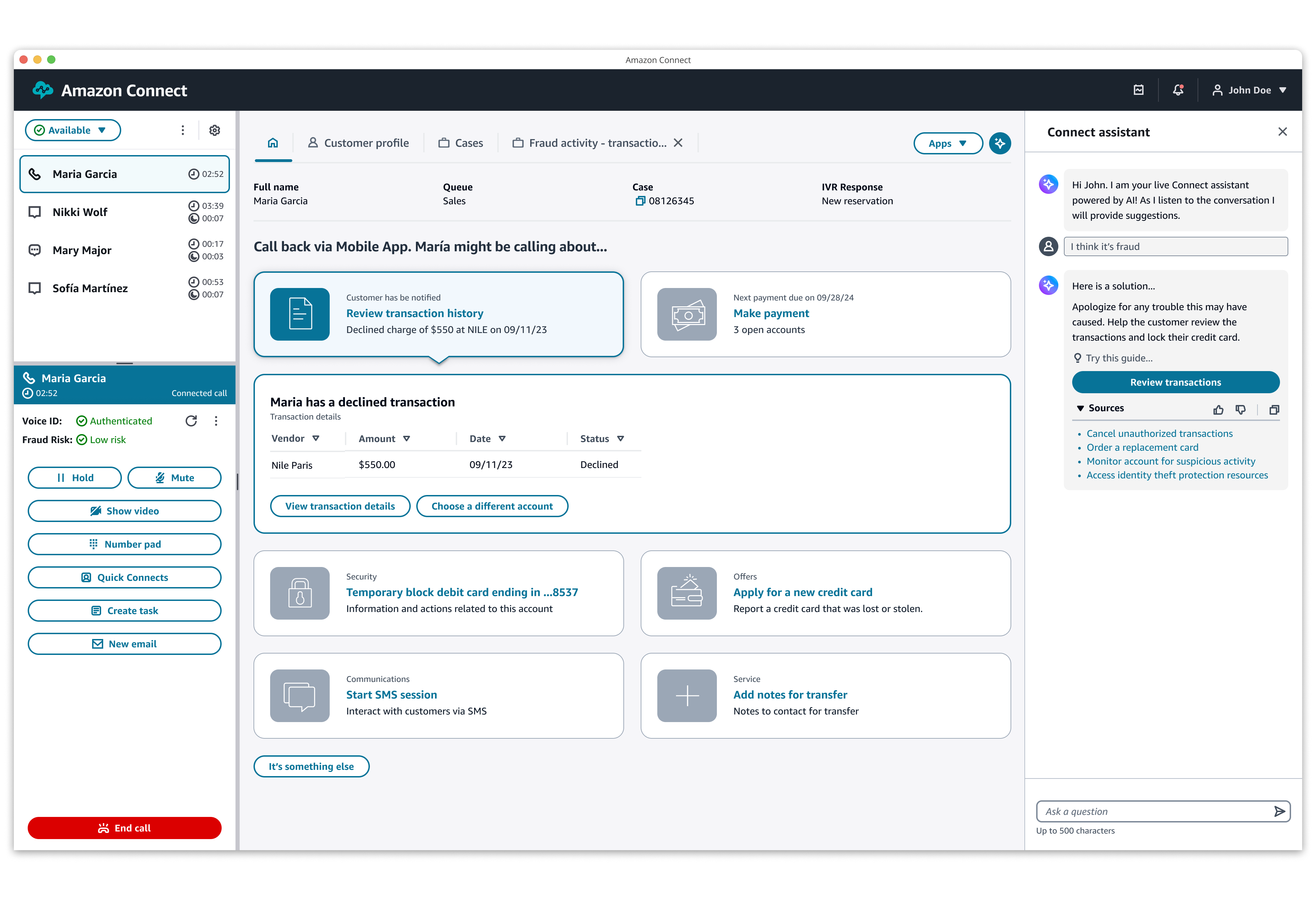Image resolution: width=1316 pixels, height=900 pixels.
Task: Open Cancel unauthorized transactions link
Action: (1159, 434)
